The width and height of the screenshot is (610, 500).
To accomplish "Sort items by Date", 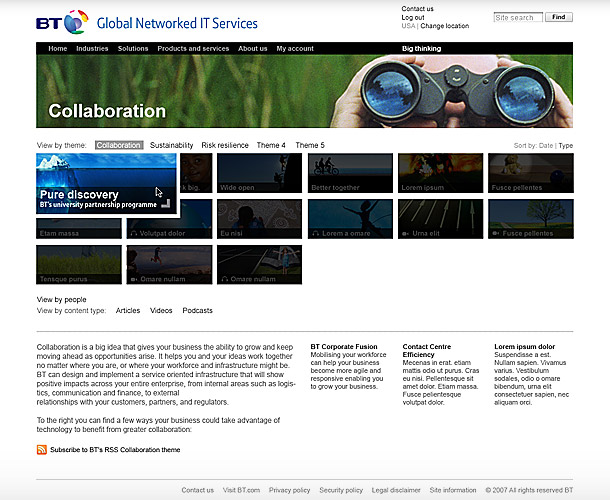I will tap(546, 146).
